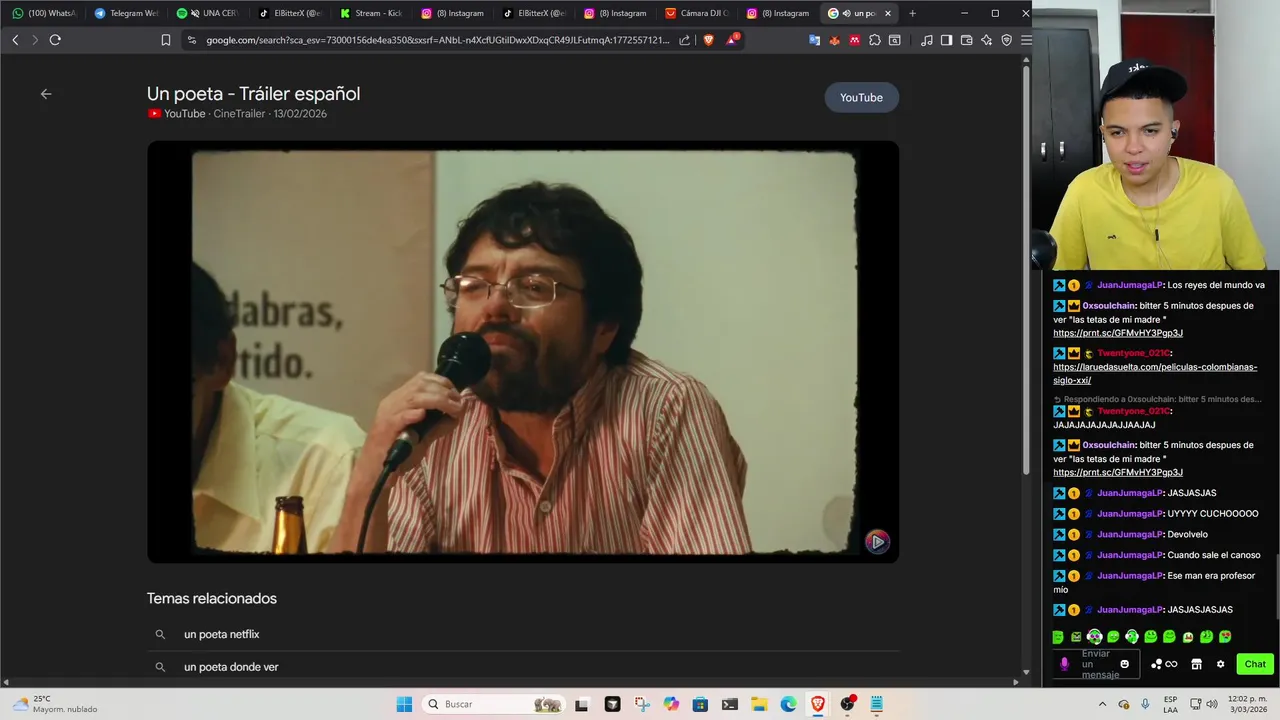This screenshot has width=1280, height=720.
Task: Select 'un poeta donde ver' related search
Action: coord(231,667)
